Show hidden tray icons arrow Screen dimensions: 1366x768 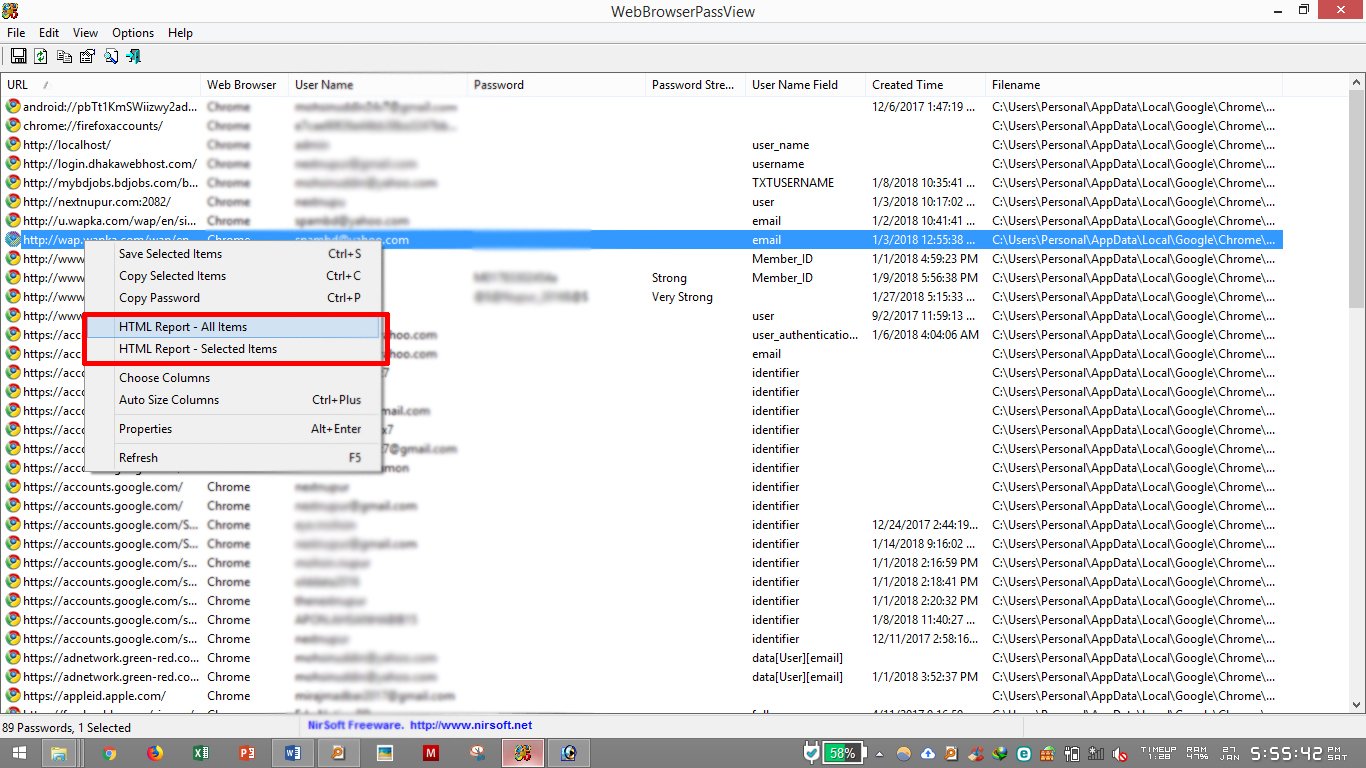pyautogui.click(x=880, y=754)
